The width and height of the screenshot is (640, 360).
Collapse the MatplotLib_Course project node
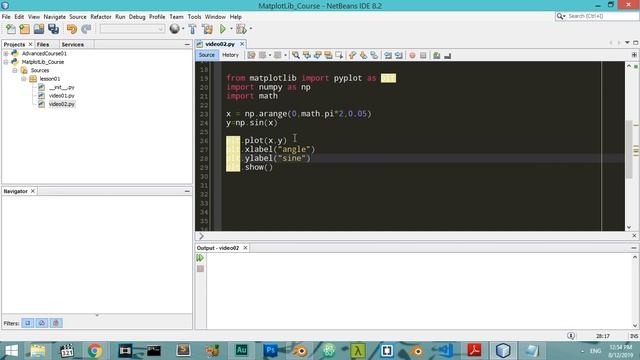pos(6,62)
